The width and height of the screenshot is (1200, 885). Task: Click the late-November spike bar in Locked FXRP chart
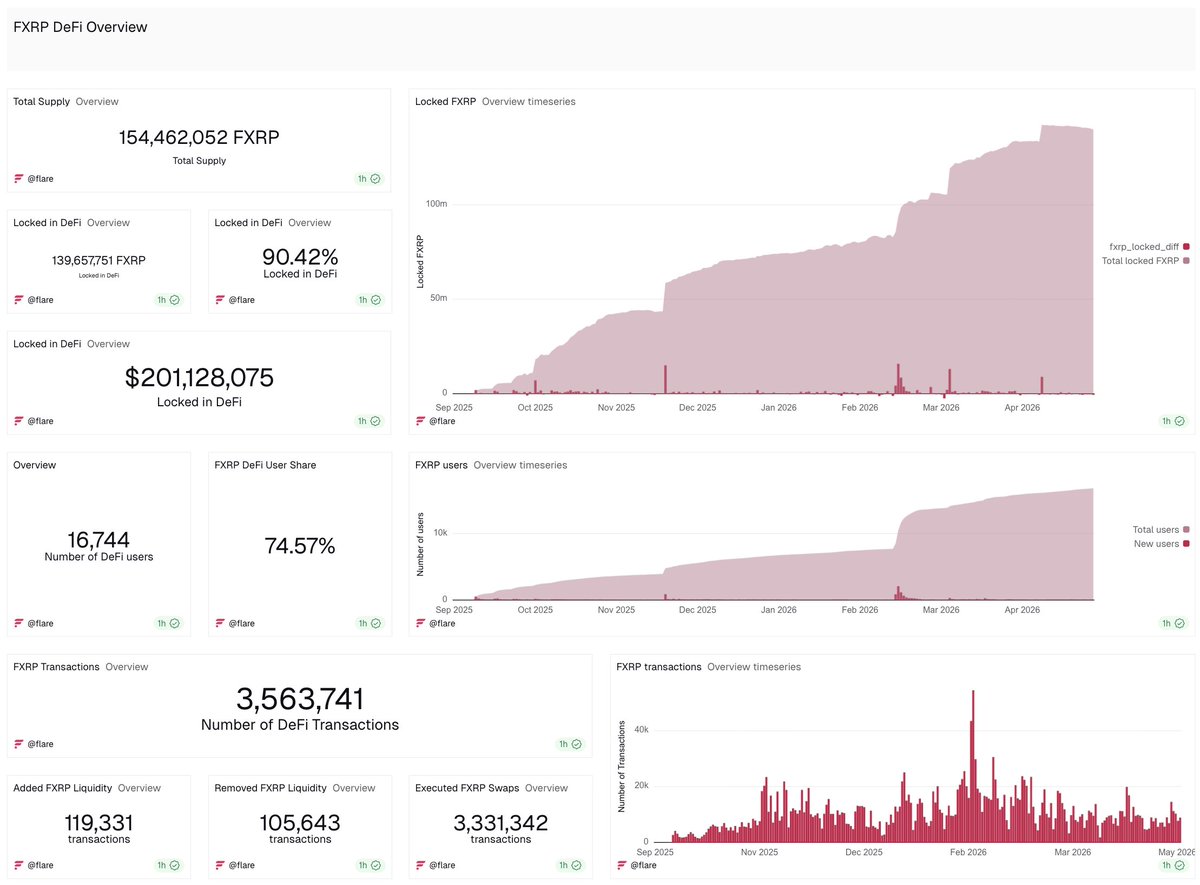[665, 379]
